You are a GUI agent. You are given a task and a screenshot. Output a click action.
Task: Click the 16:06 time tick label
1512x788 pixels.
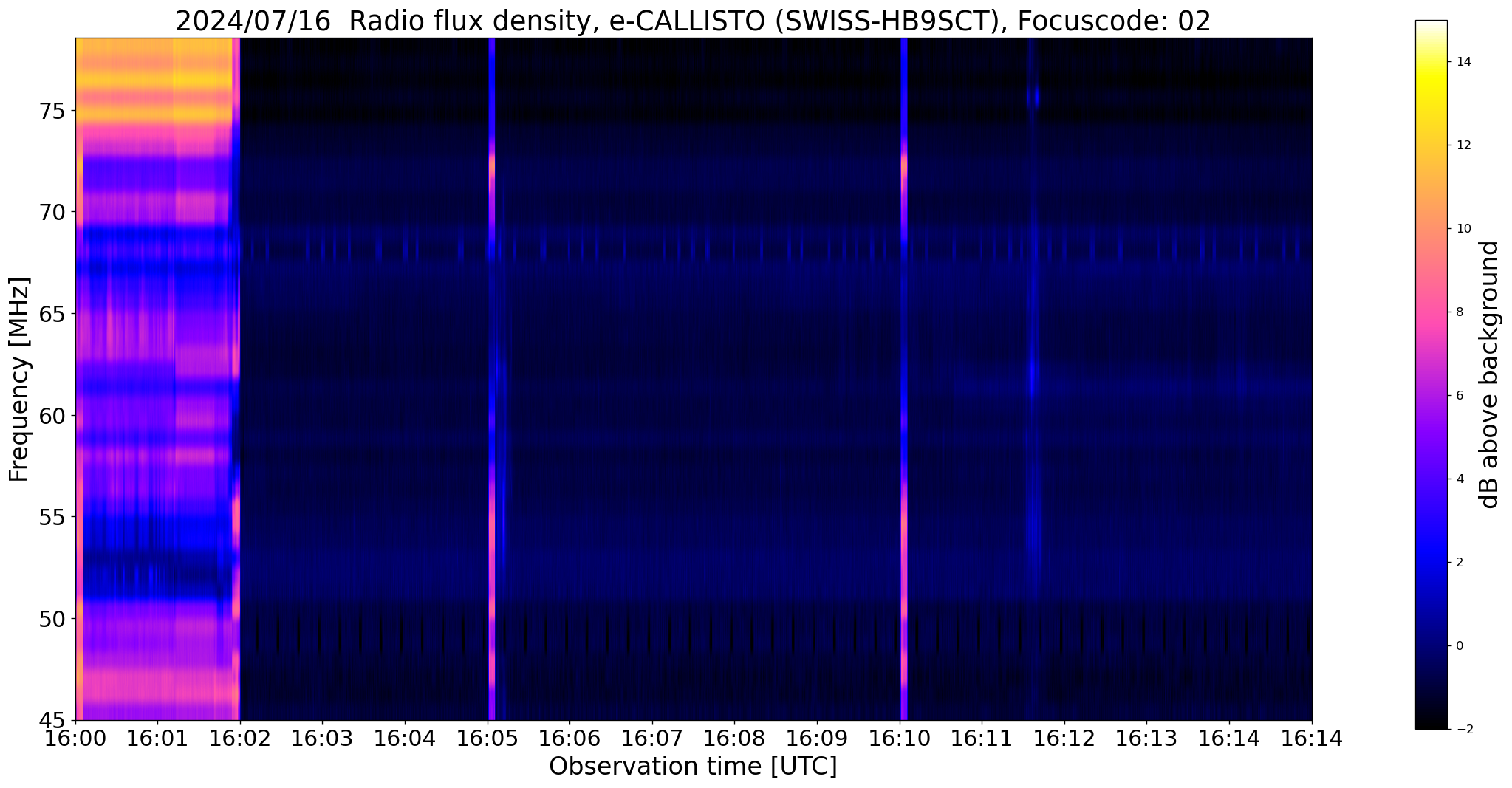[x=569, y=738]
